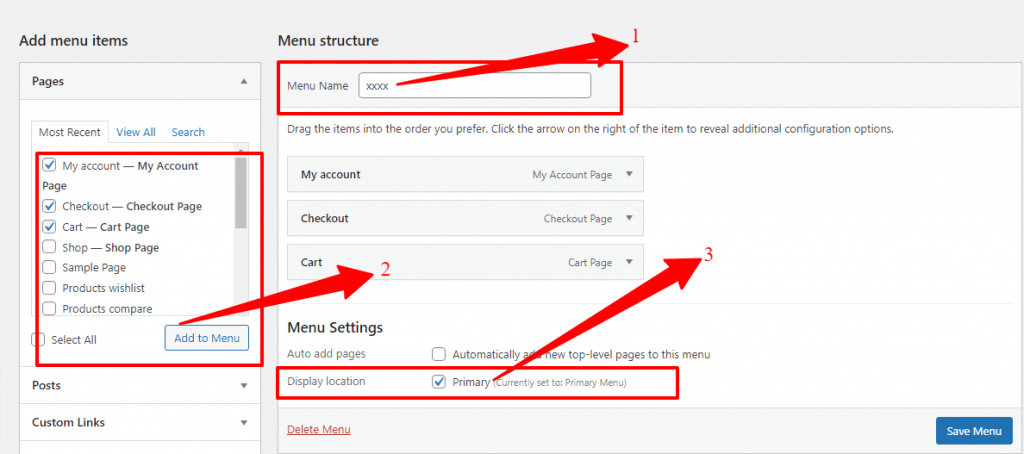
Task: Collapse the Pages panel arrow
Action: [244, 82]
